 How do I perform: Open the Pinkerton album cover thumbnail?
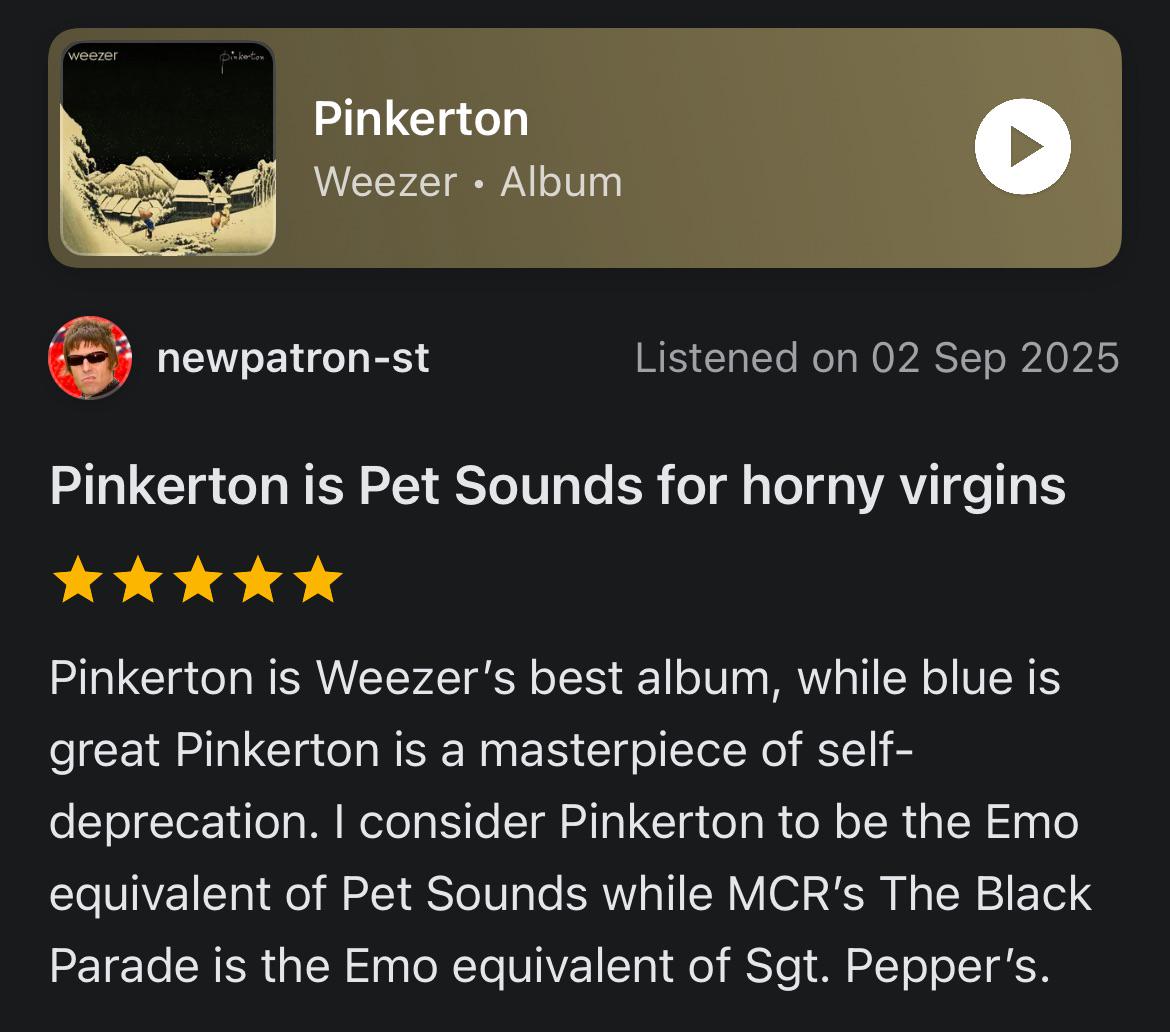point(168,148)
